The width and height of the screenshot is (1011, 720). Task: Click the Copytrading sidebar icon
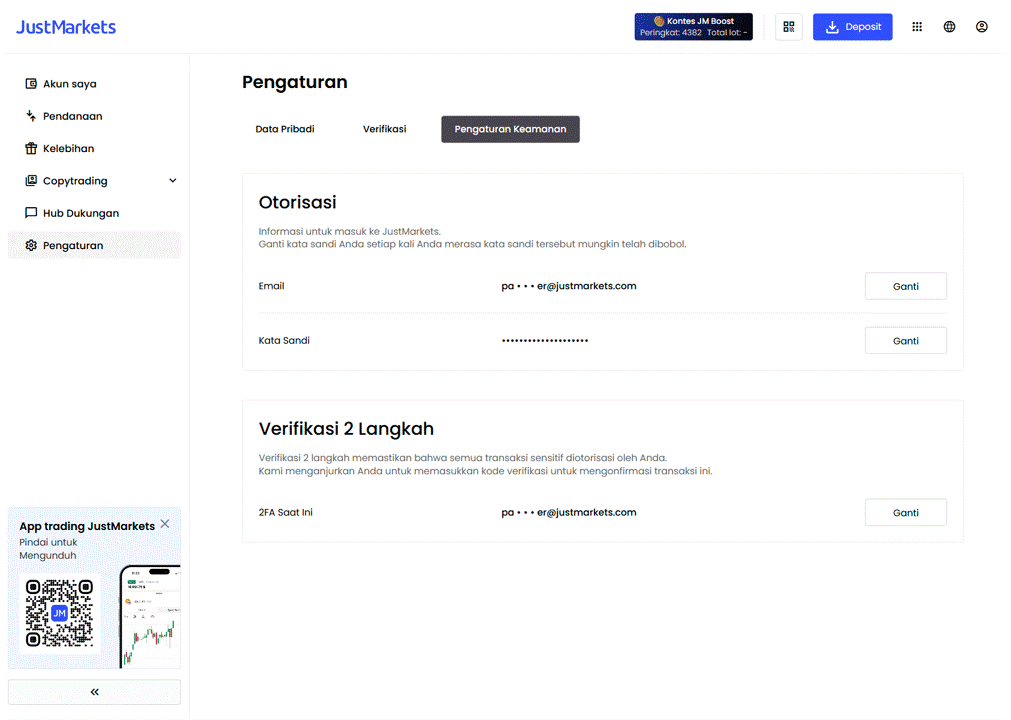pyautogui.click(x=31, y=180)
